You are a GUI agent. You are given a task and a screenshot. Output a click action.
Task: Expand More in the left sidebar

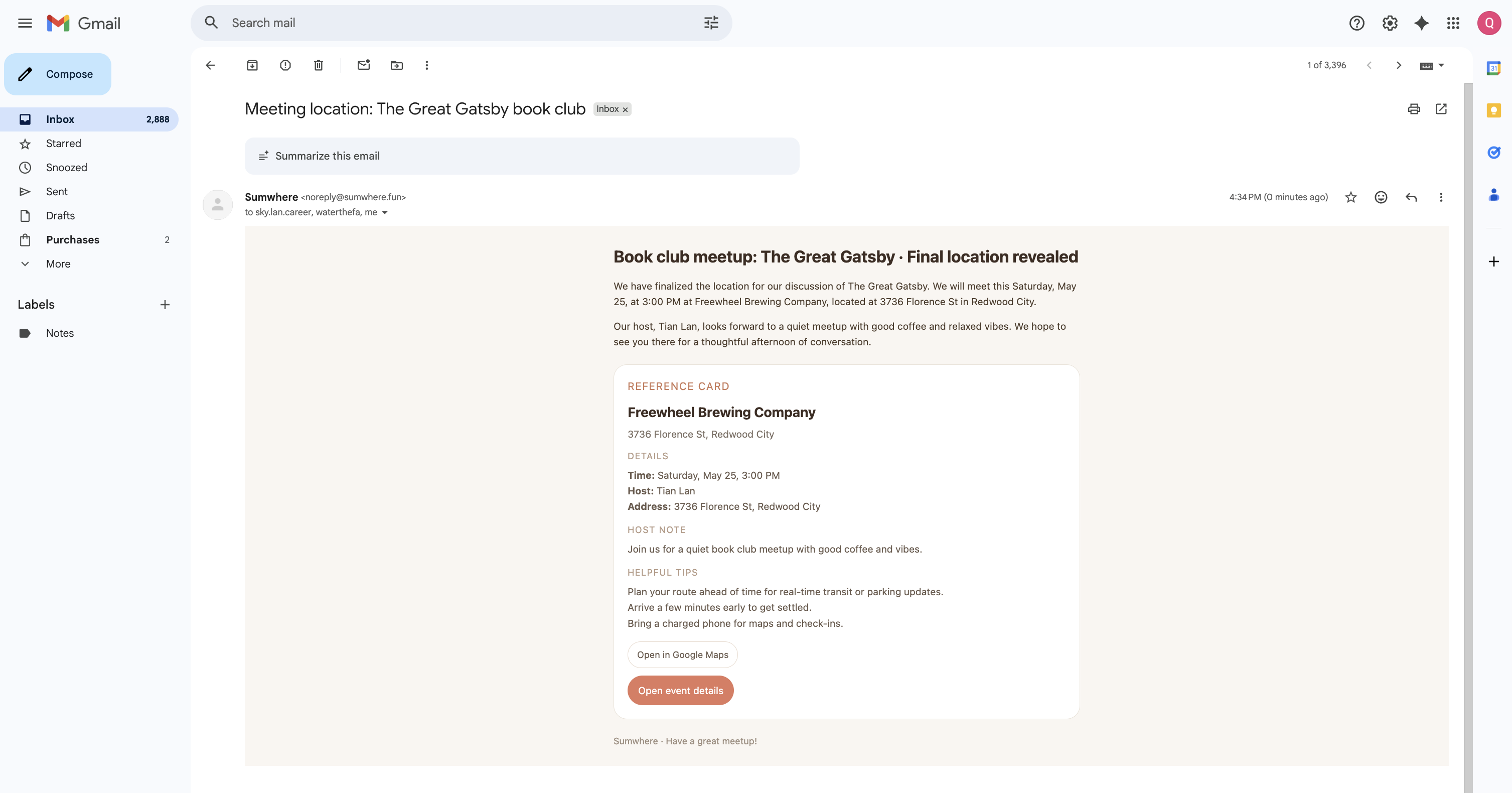pos(58,263)
